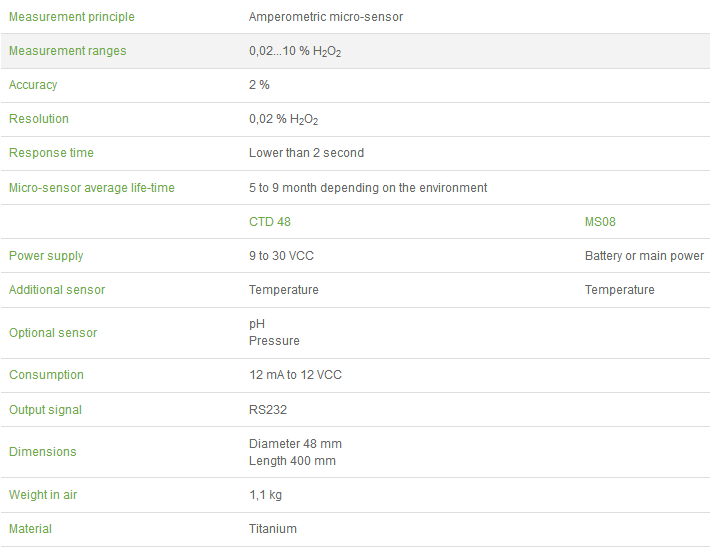
Task: Select the Weight in air label
Action: [x=44, y=495]
